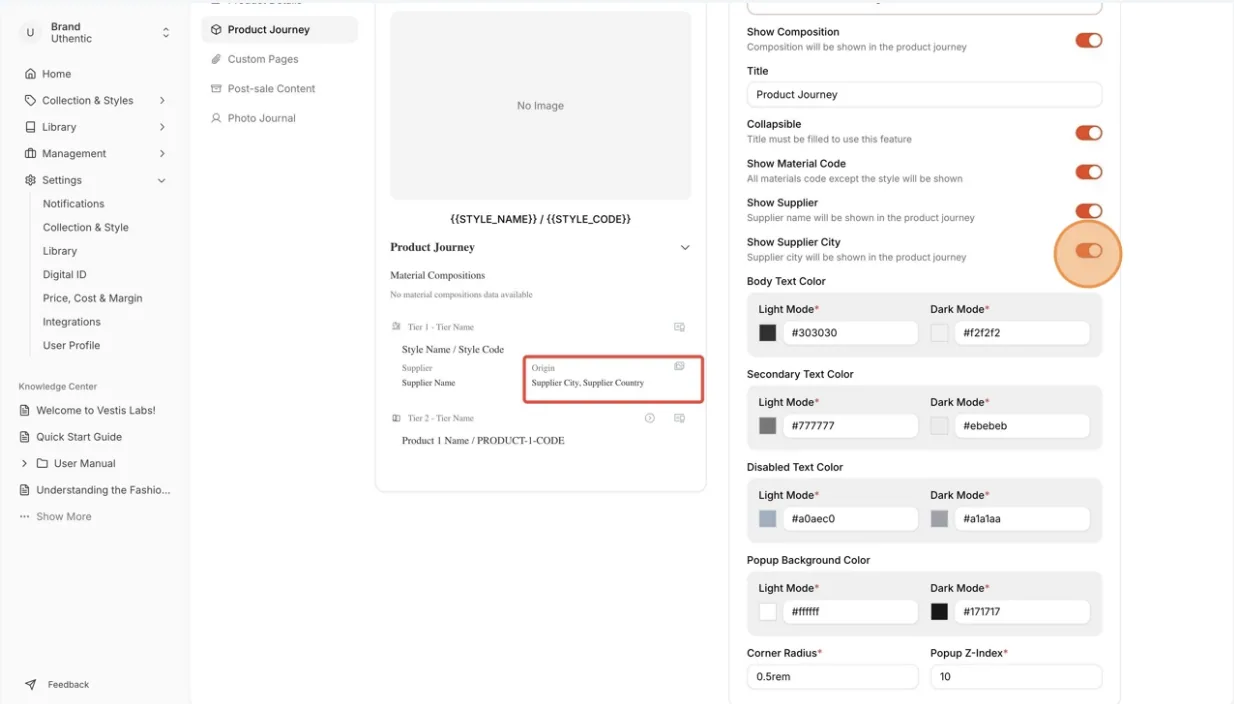Click the Feedback paper plane icon
Viewport: 1234px width, 704px height.
[x=30, y=685]
